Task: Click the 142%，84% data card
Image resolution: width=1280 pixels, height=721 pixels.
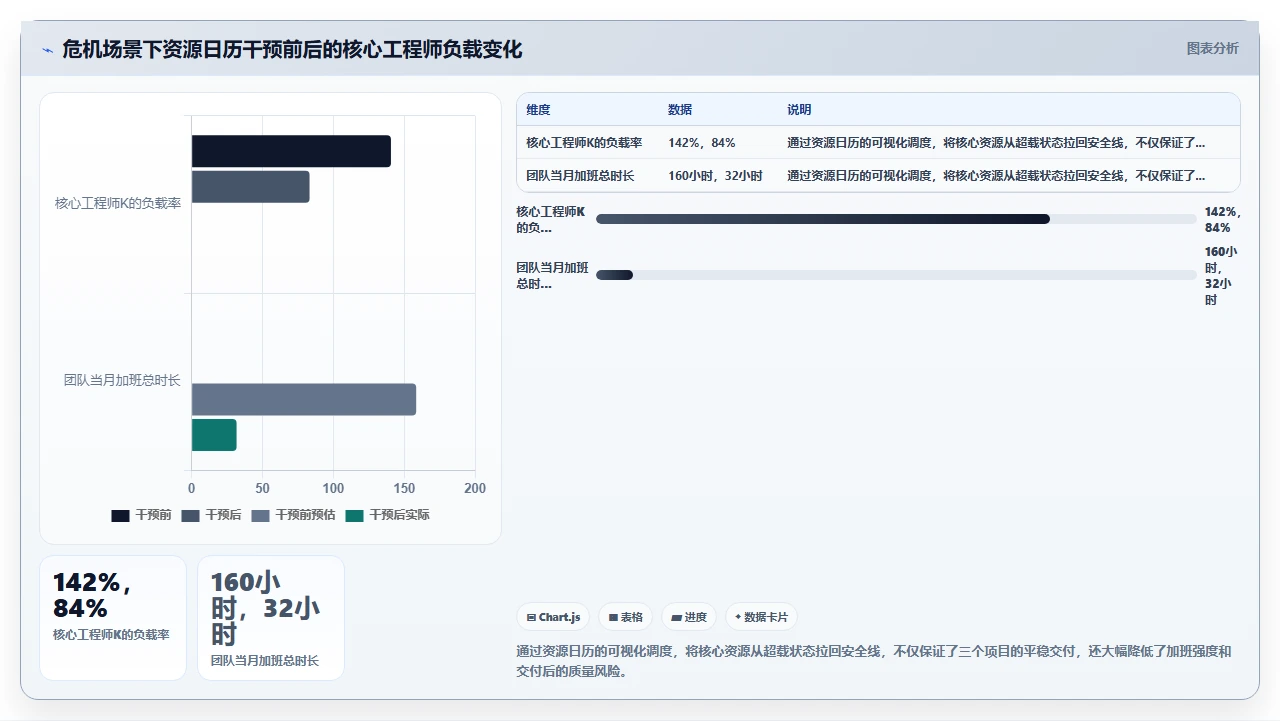Action: coord(113,618)
